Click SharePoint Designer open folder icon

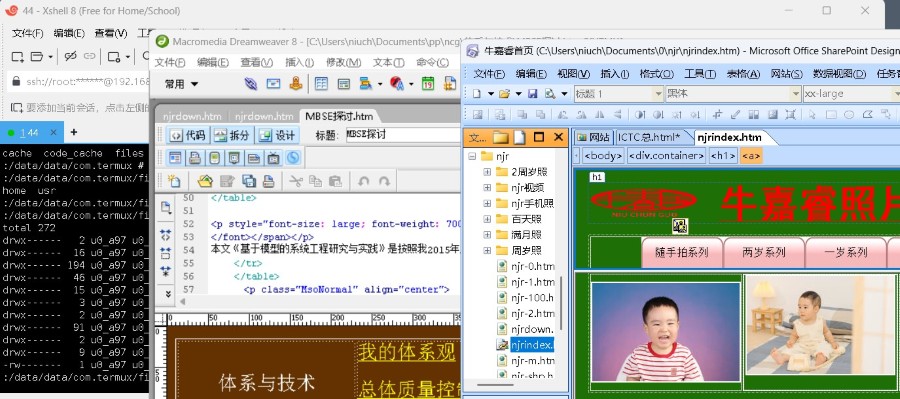pyautogui.click(x=504, y=94)
